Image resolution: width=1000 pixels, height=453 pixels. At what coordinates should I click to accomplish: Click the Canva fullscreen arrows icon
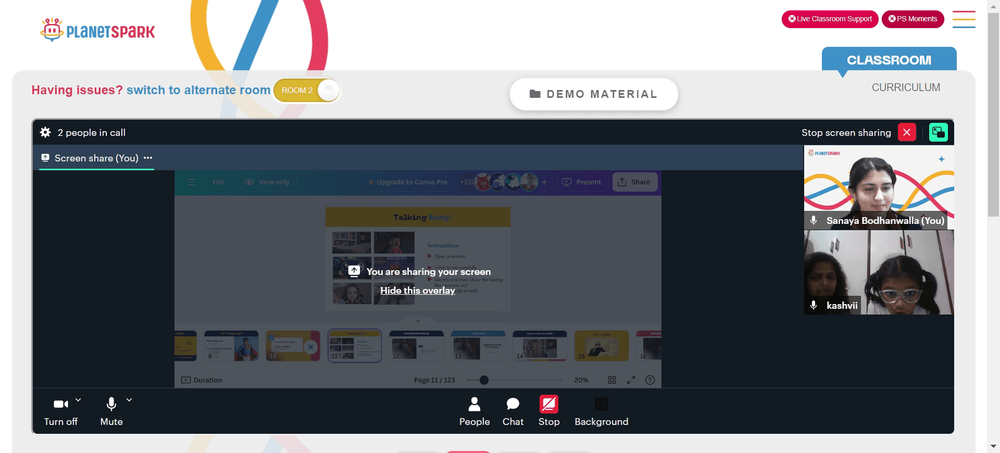(x=631, y=380)
